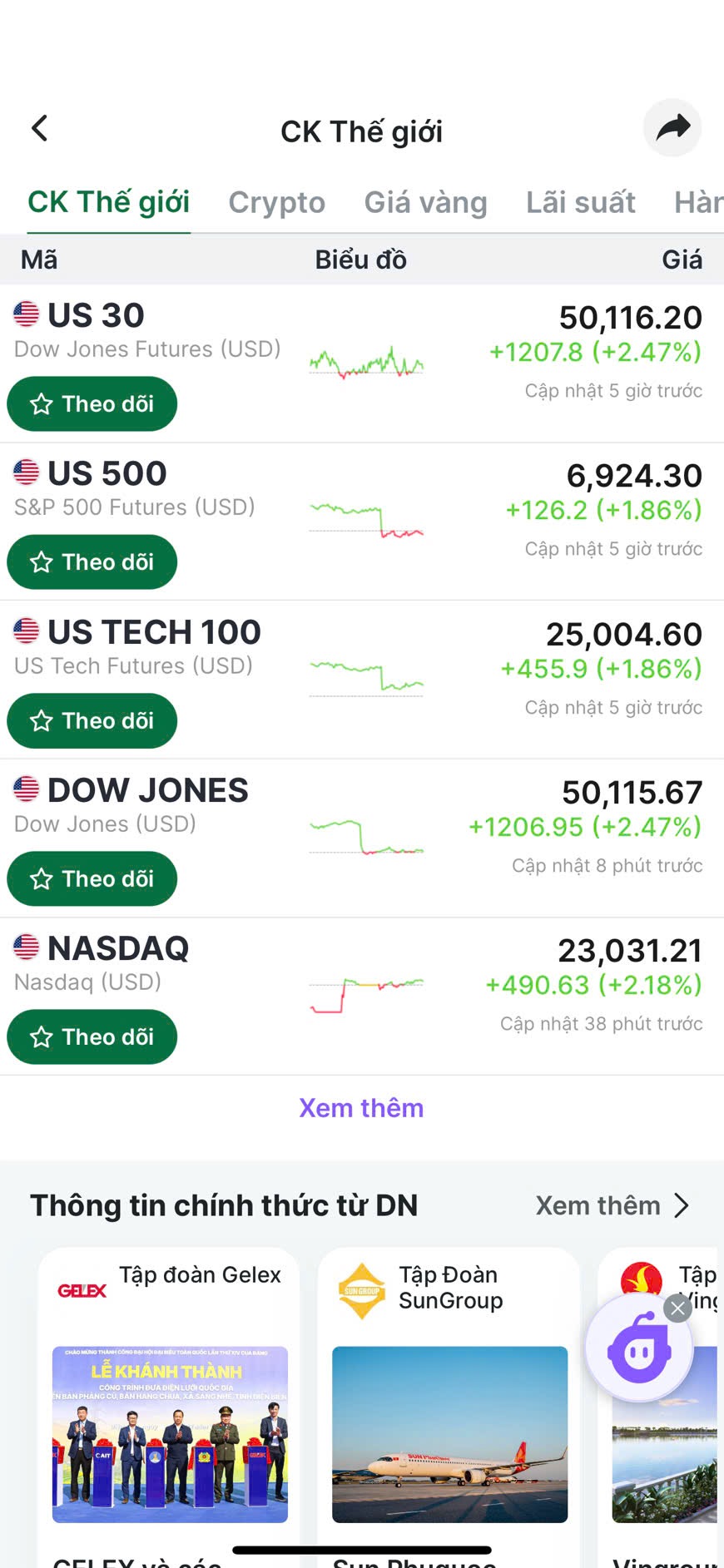Tap the SunGroup company logo
724x1568 pixels.
362,1290
